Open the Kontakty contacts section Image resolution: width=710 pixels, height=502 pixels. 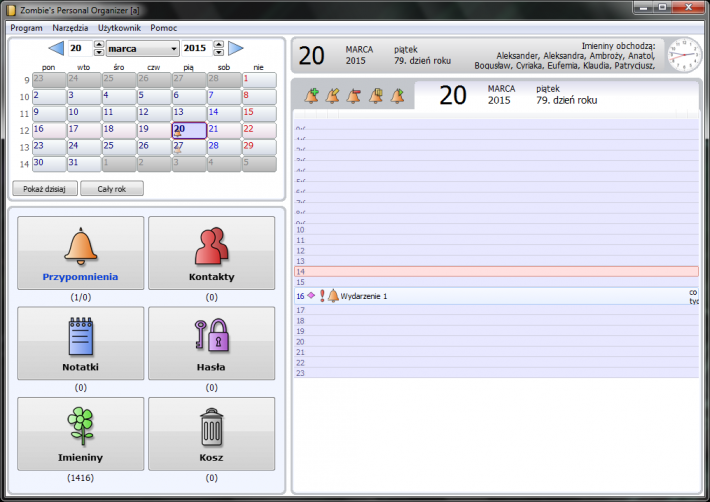[211, 253]
